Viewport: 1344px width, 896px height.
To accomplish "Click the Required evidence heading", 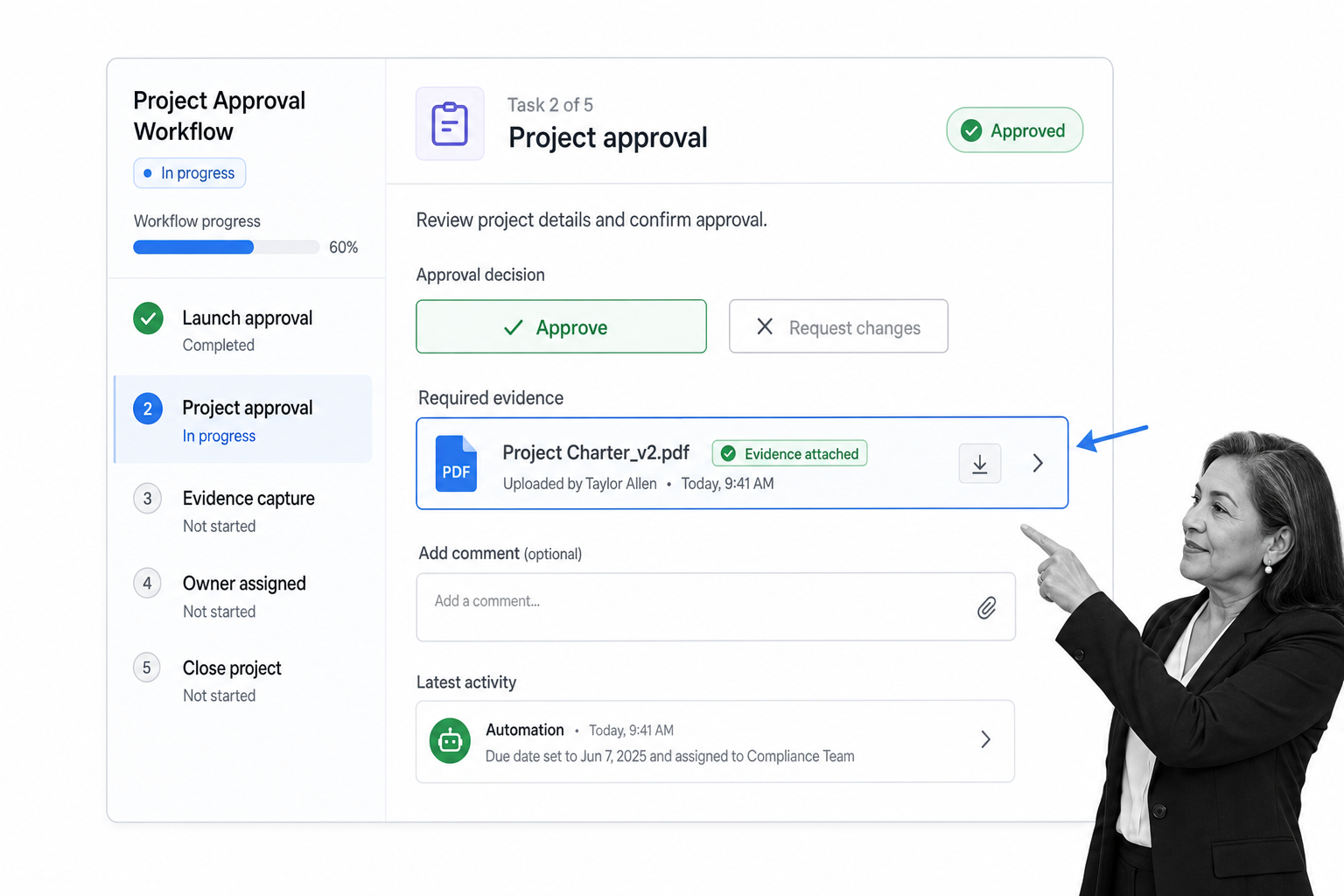I will pos(491,398).
